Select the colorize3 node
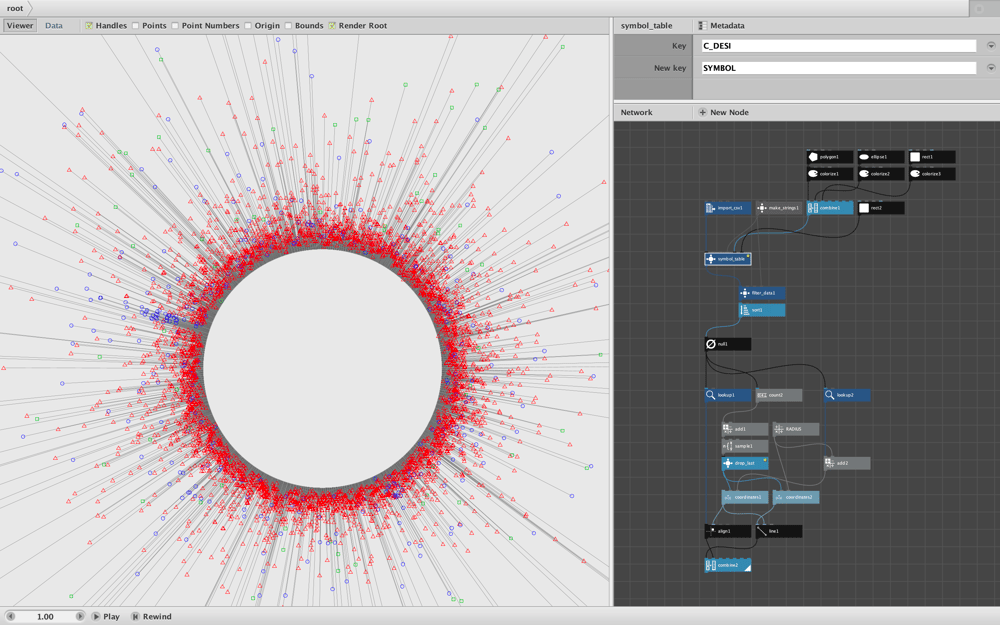The image size is (1000, 625). point(932,173)
